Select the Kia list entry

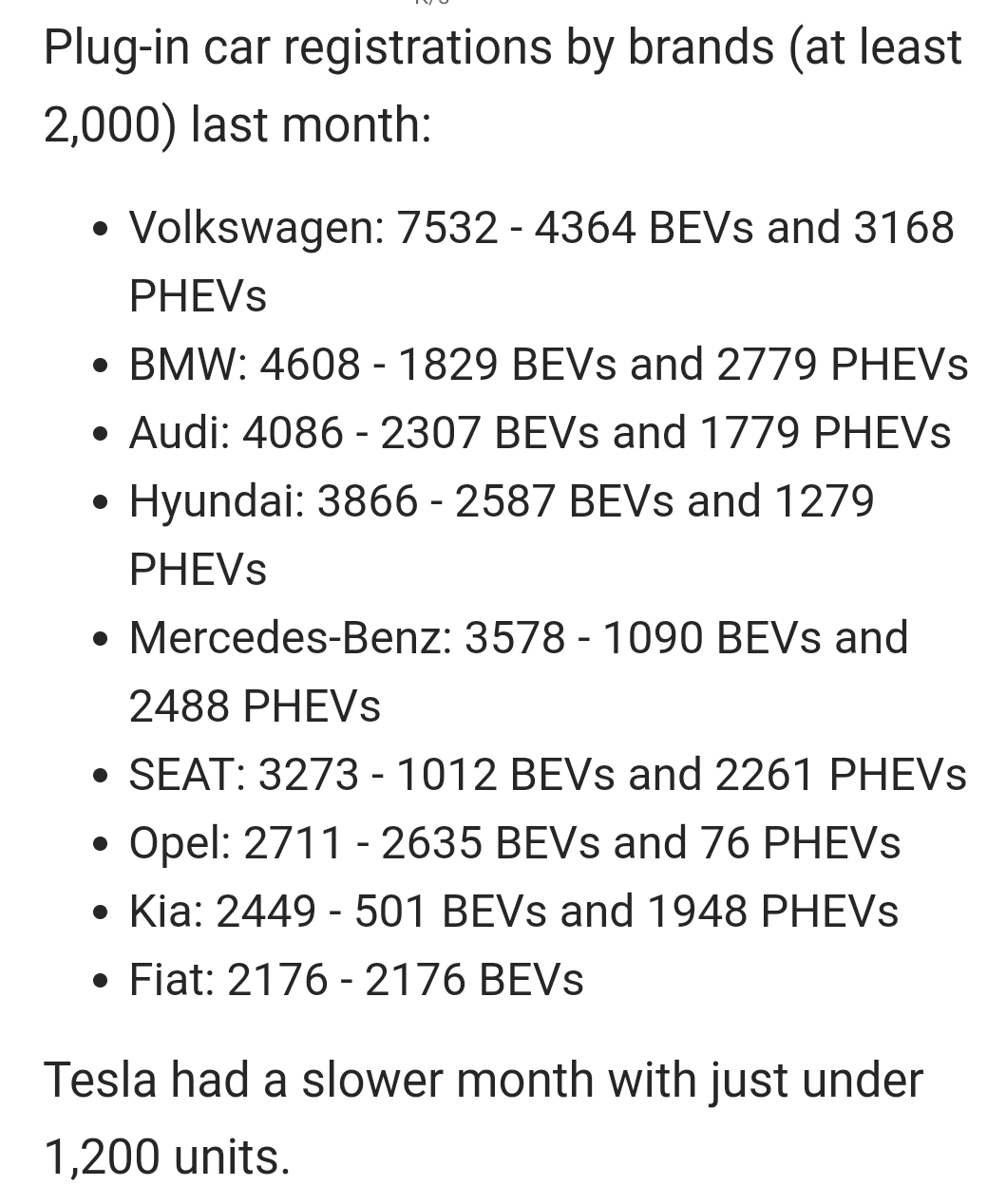pos(513,912)
